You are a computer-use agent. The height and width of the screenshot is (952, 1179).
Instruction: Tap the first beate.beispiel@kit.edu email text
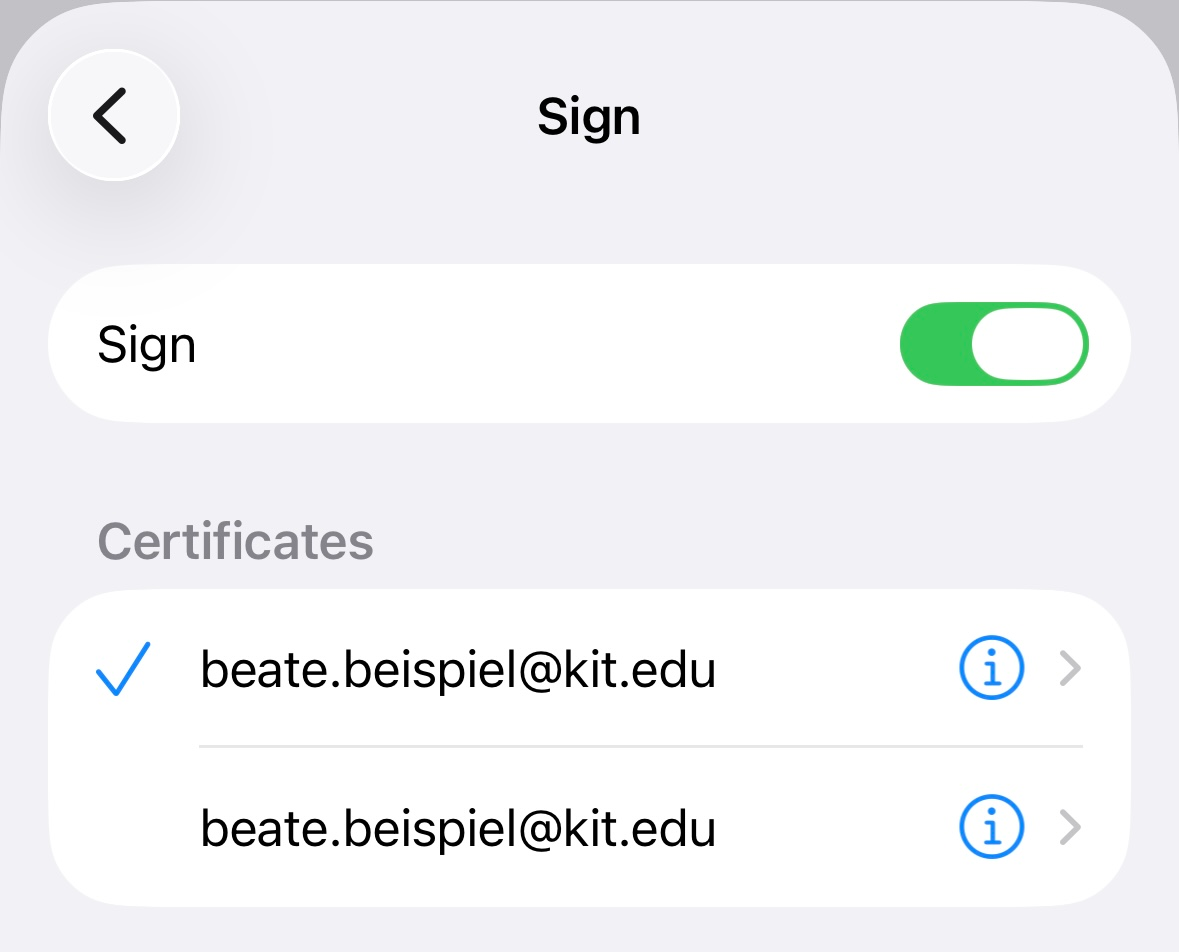[458, 669]
